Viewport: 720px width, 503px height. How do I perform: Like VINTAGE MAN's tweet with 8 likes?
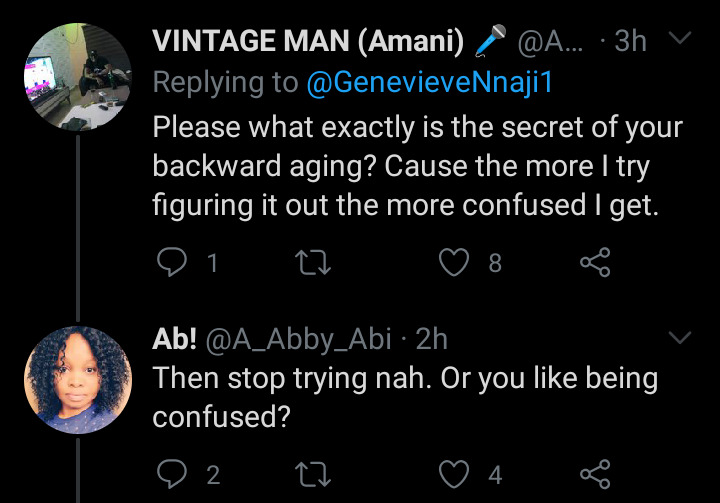click(x=457, y=262)
